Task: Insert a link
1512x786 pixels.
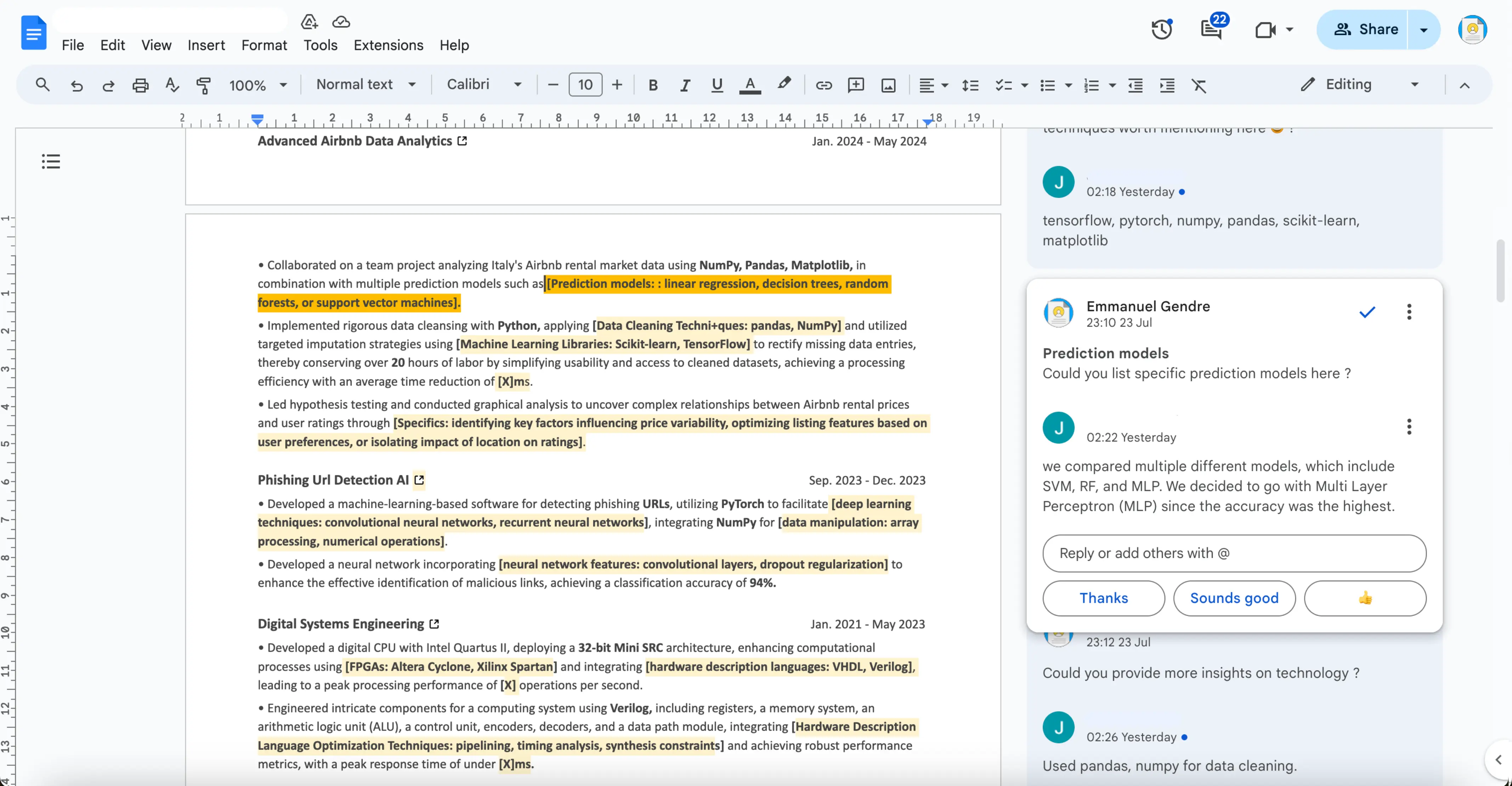Action: pos(824,86)
